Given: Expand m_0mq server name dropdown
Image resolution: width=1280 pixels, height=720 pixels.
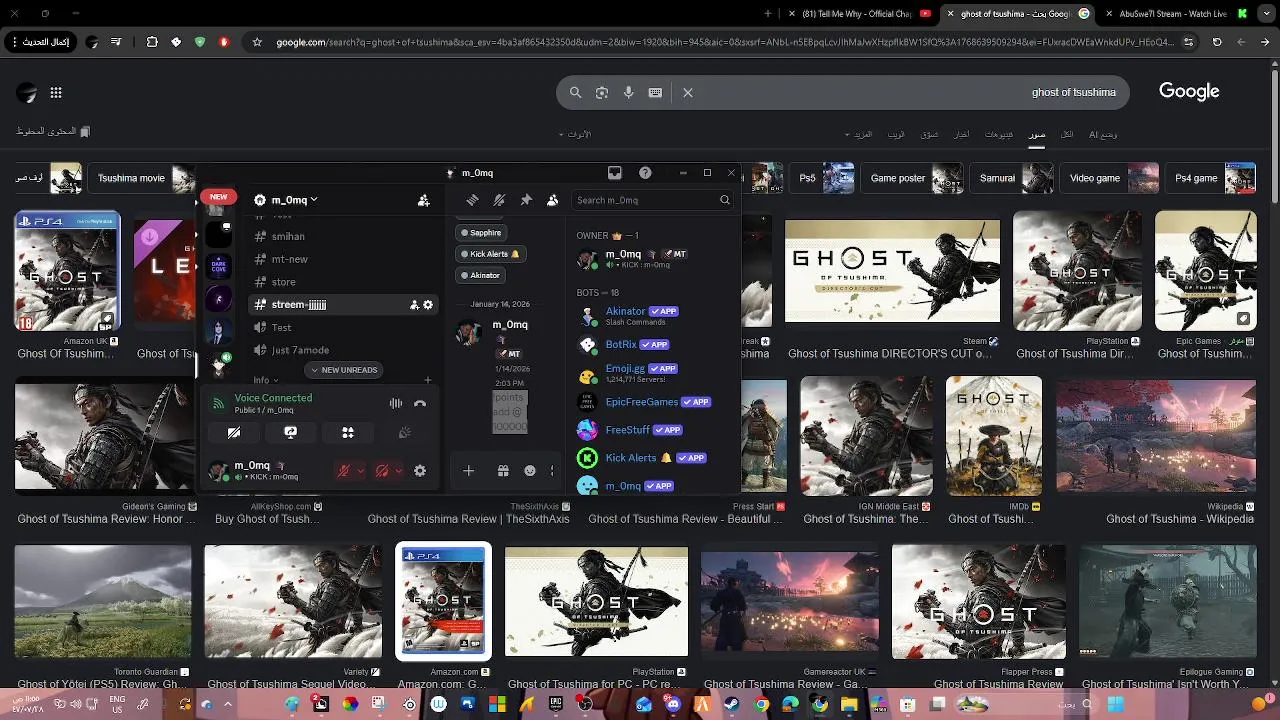Looking at the screenshot, I should pyautogui.click(x=313, y=200).
